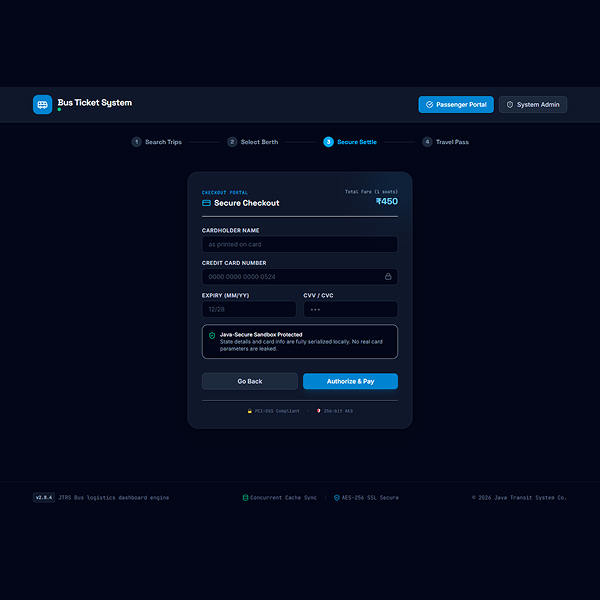
Task: Click the Java-Secure Sandbox Protected heading
Action: pyautogui.click(x=261, y=334)
